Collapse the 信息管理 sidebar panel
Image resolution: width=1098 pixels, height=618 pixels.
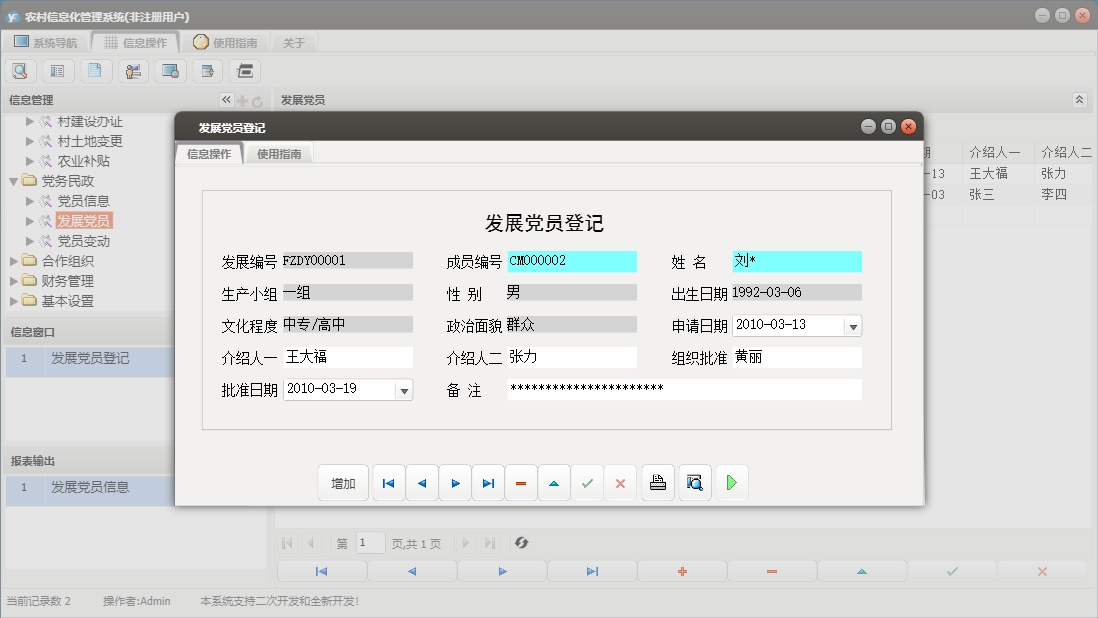tap(226, 99)
